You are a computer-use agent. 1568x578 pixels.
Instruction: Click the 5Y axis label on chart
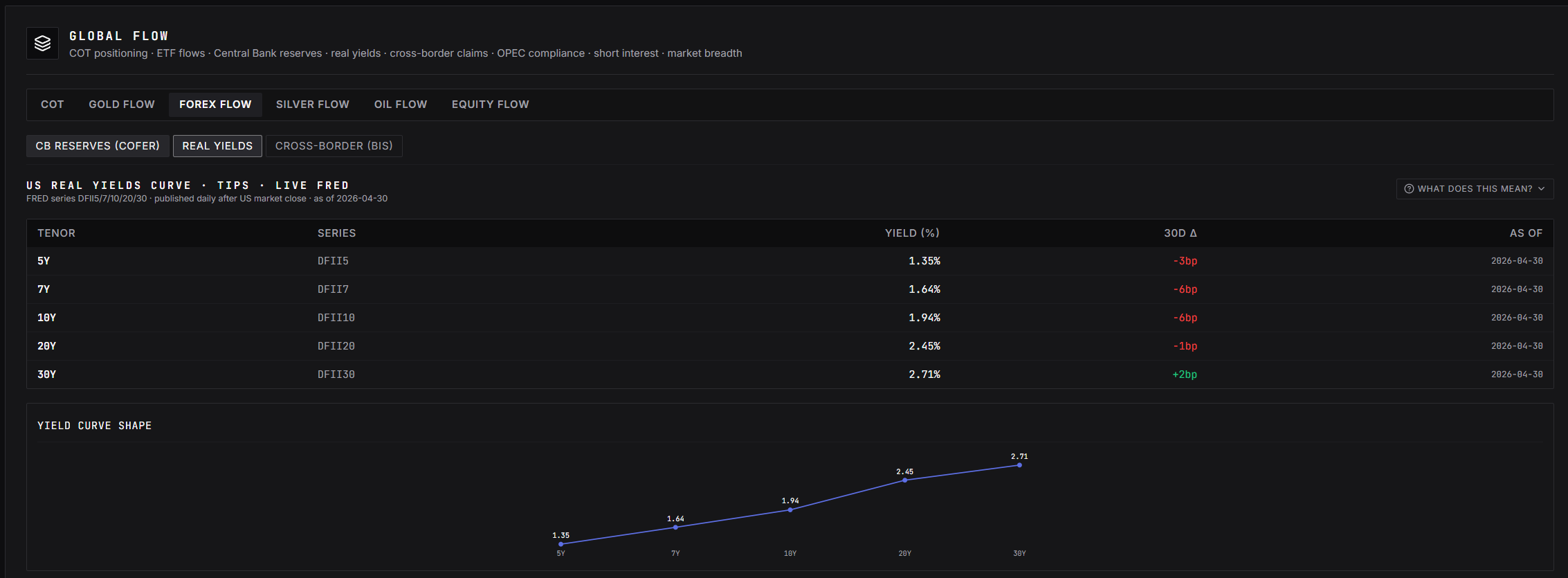tap(561, 554)
